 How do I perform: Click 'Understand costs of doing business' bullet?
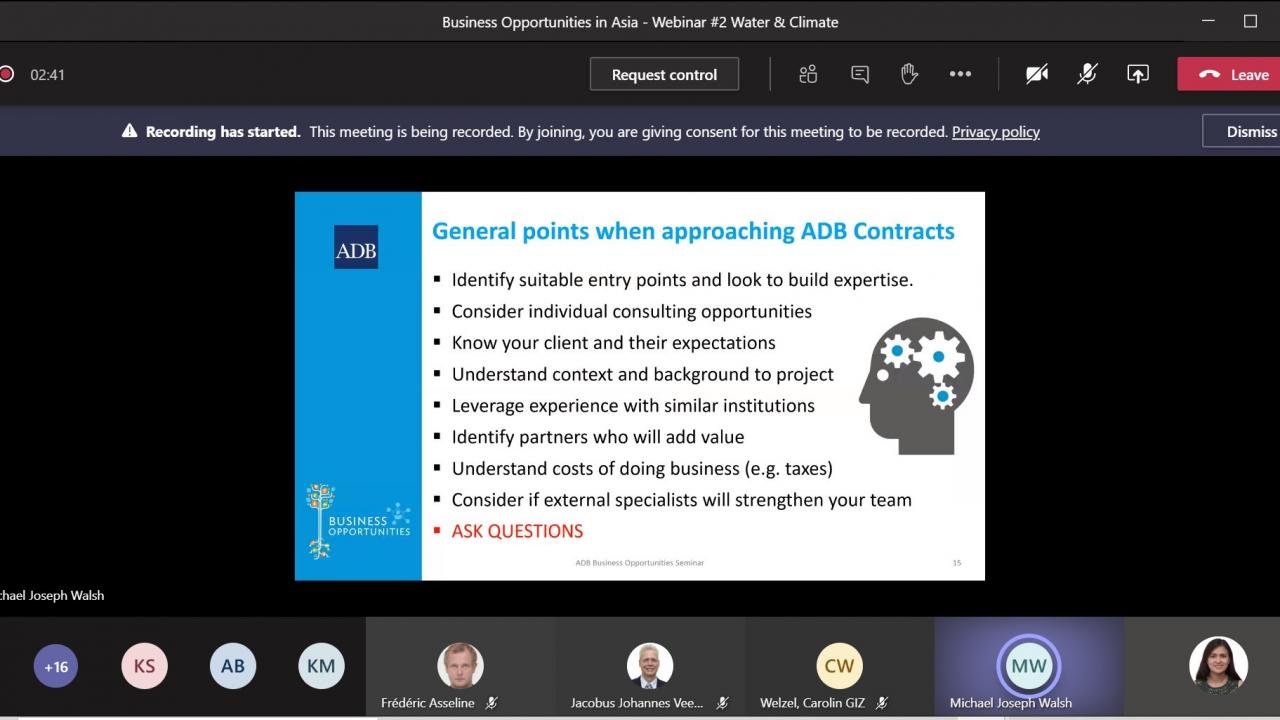[642, 468]
